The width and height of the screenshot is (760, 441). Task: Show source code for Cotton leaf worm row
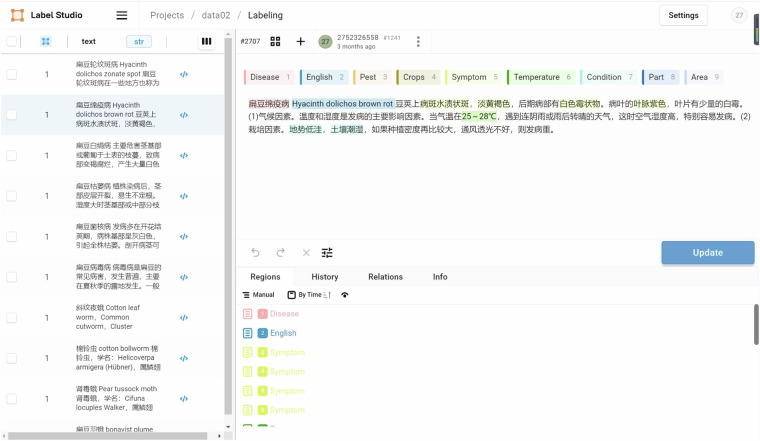pos(184,318)
